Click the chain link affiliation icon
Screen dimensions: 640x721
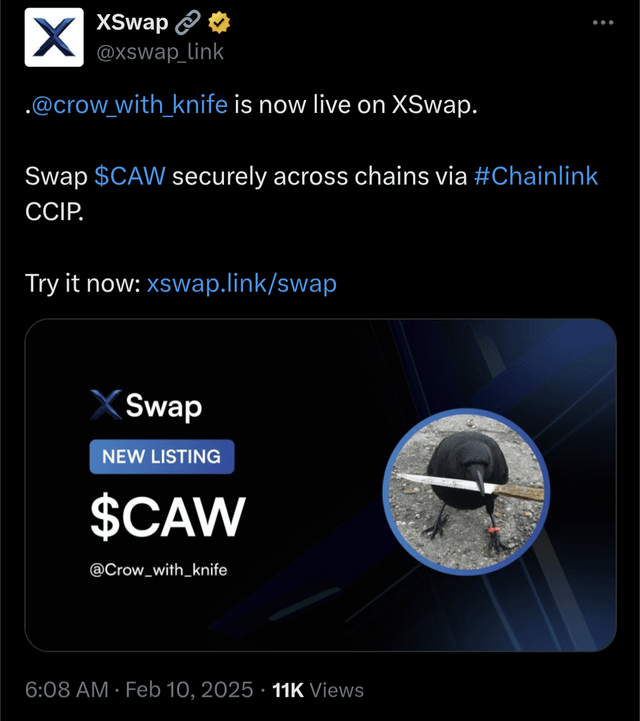point(188,23)
